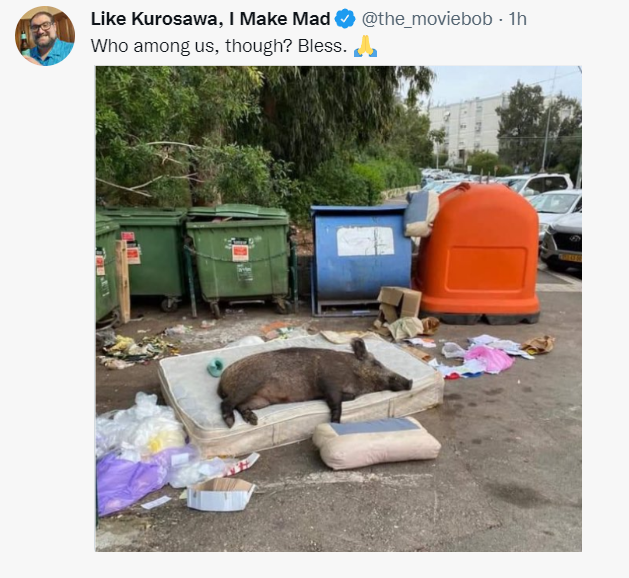Image resolution: width=629 pixels, height=578 pixels.
Task: Click the 1h timestamp of the tweet
Action: coord(517,19)
